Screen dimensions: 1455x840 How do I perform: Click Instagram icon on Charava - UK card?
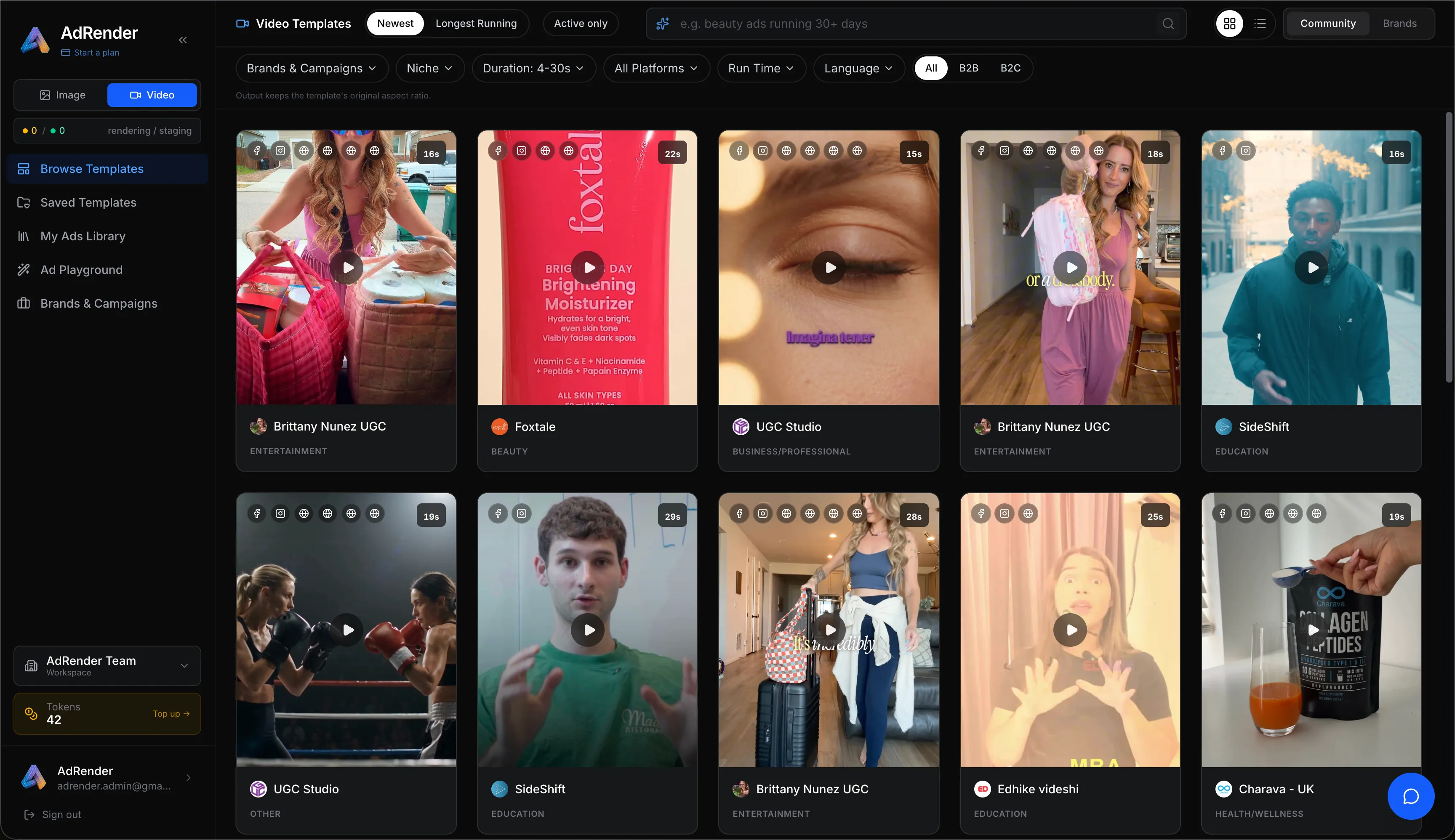[x=1246, y=513]
